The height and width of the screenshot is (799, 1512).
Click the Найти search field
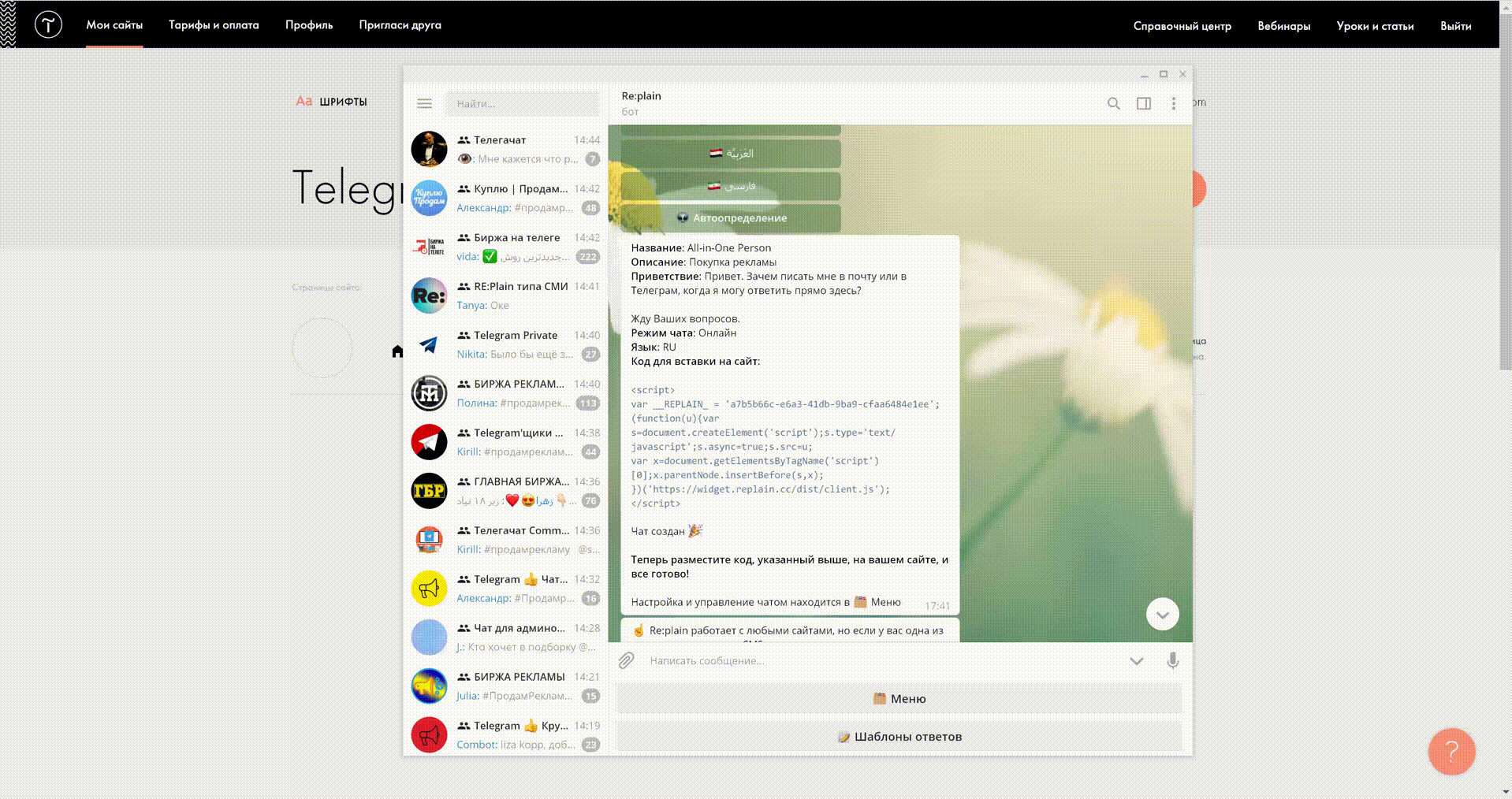click(522, 103)
